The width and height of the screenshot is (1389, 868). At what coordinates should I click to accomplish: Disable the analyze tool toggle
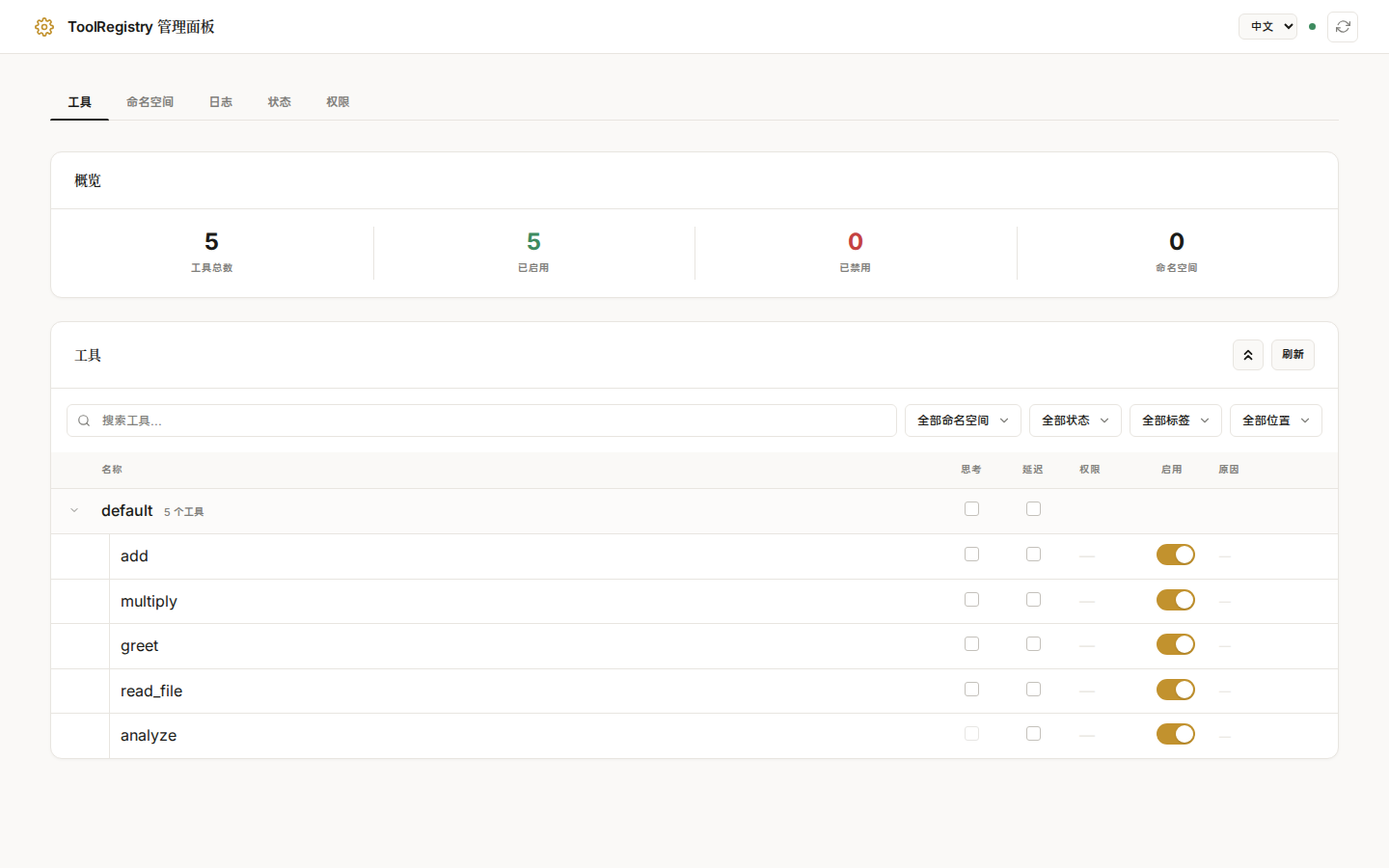pyautogui.click(x=1176, y=734)
